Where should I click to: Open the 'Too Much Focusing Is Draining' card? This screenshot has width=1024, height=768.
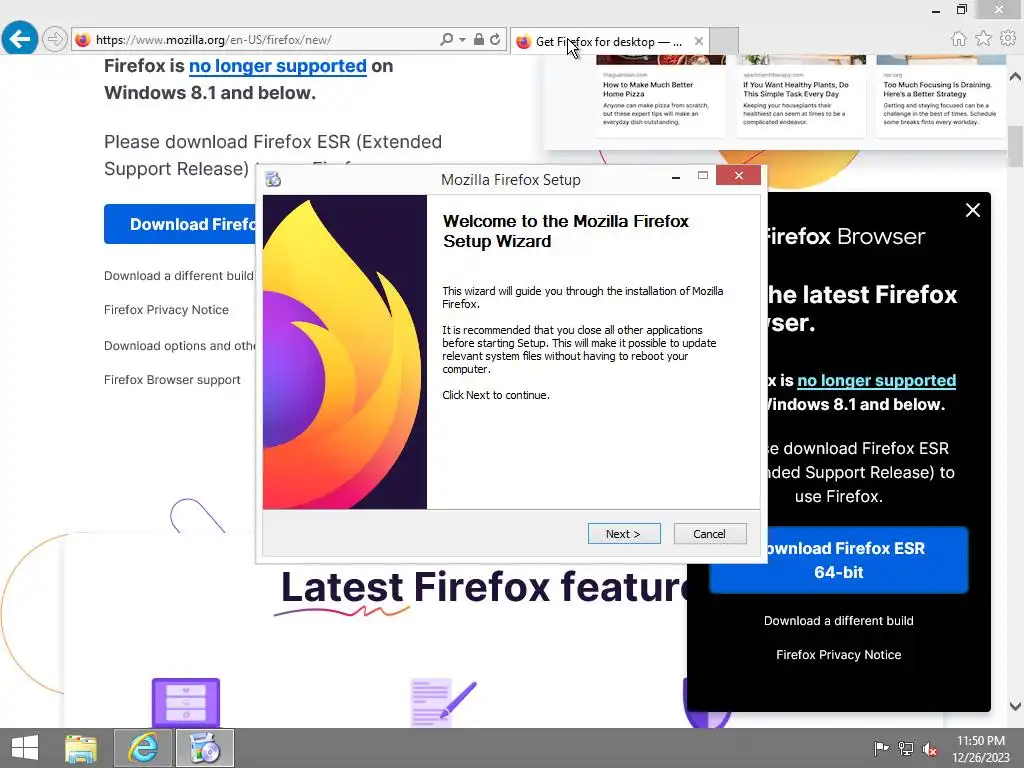point(941,97)
